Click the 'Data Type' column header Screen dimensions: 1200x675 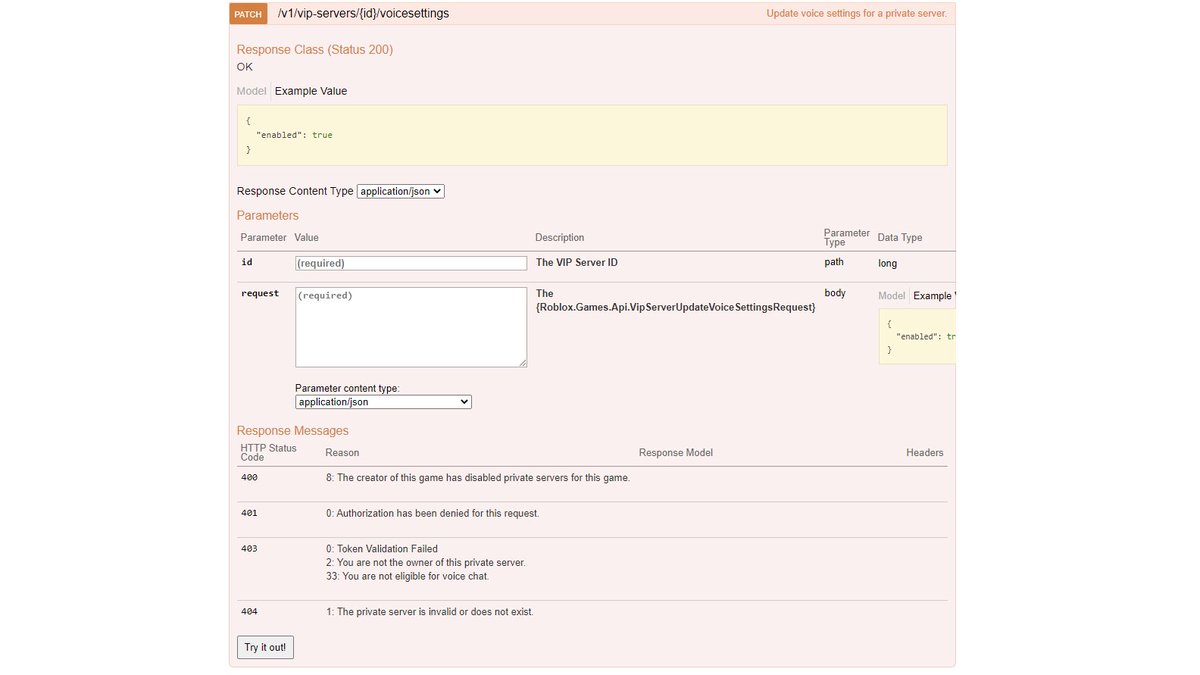(x=900, y=238)
